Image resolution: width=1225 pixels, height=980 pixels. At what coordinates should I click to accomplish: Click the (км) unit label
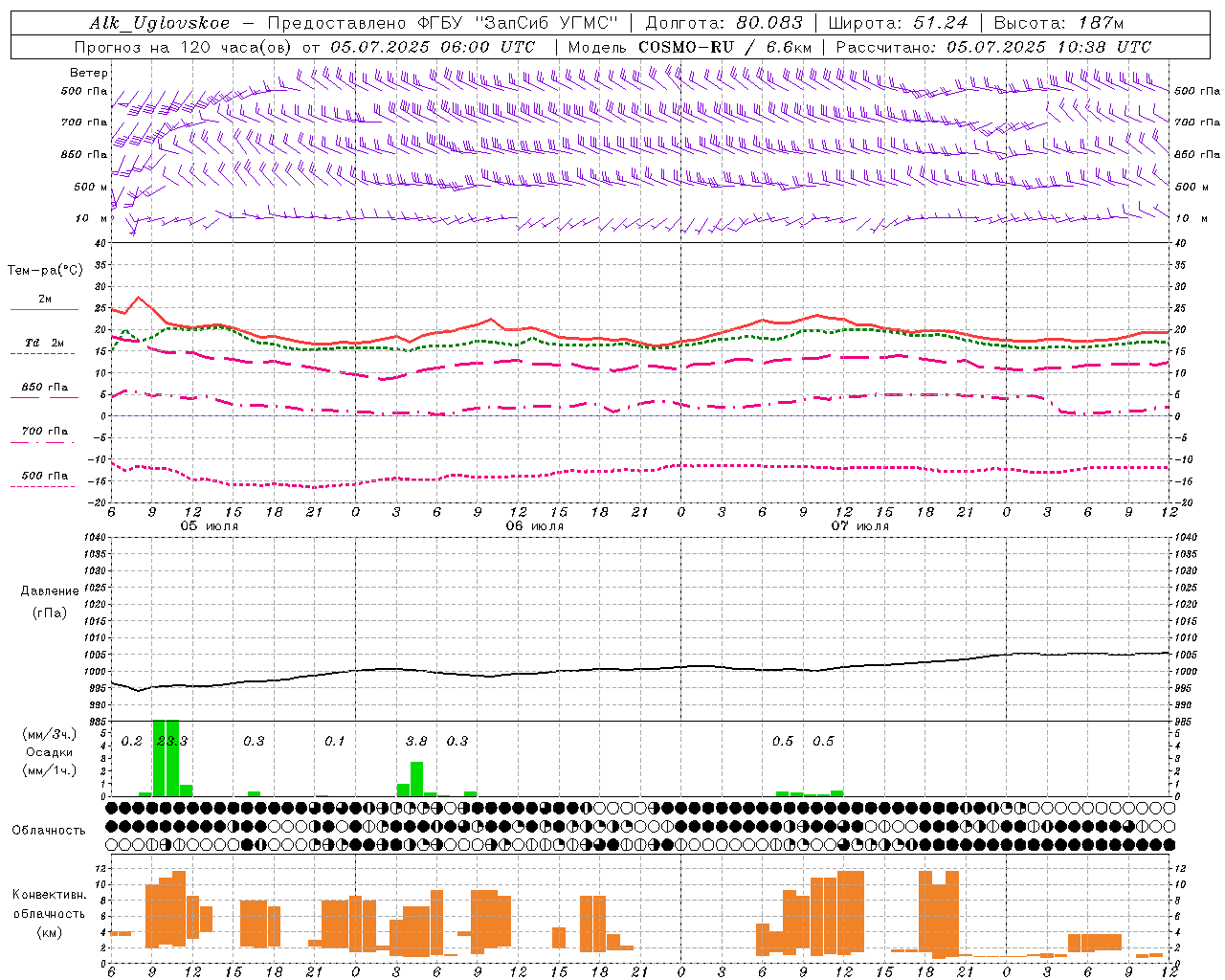tap(50, 932)
